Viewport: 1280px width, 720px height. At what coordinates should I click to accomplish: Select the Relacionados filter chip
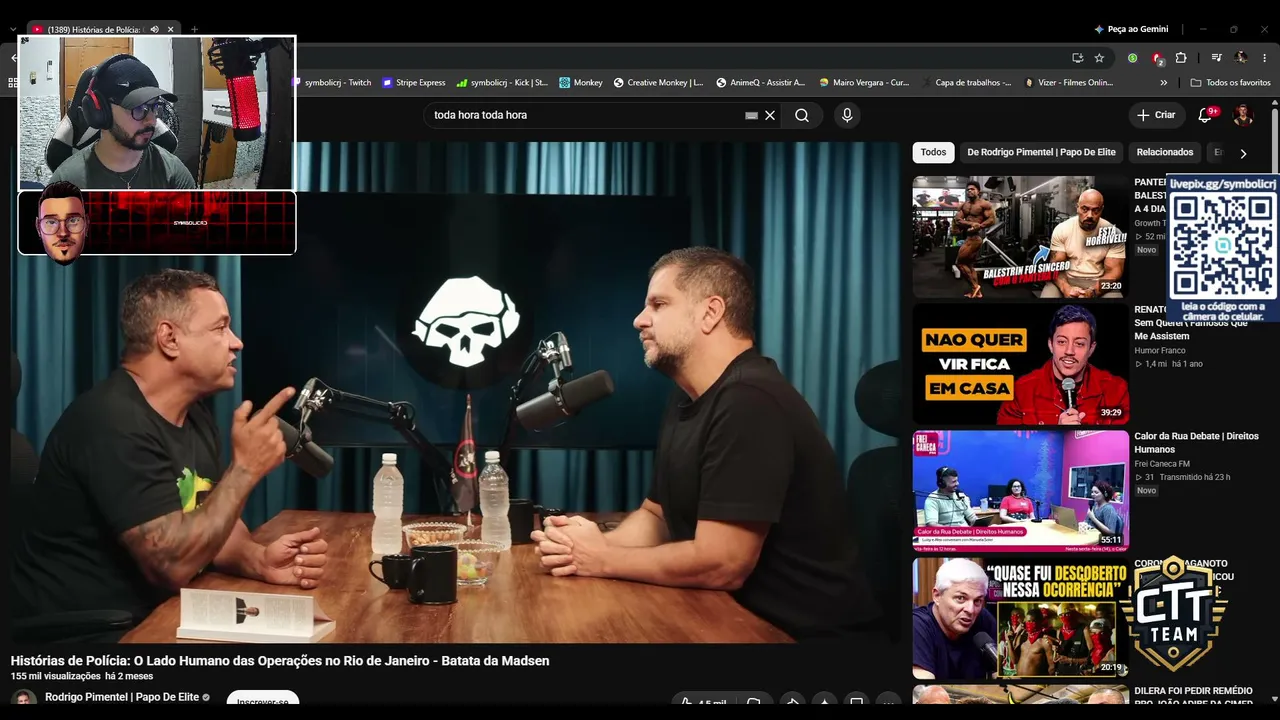coord(1165,152)
